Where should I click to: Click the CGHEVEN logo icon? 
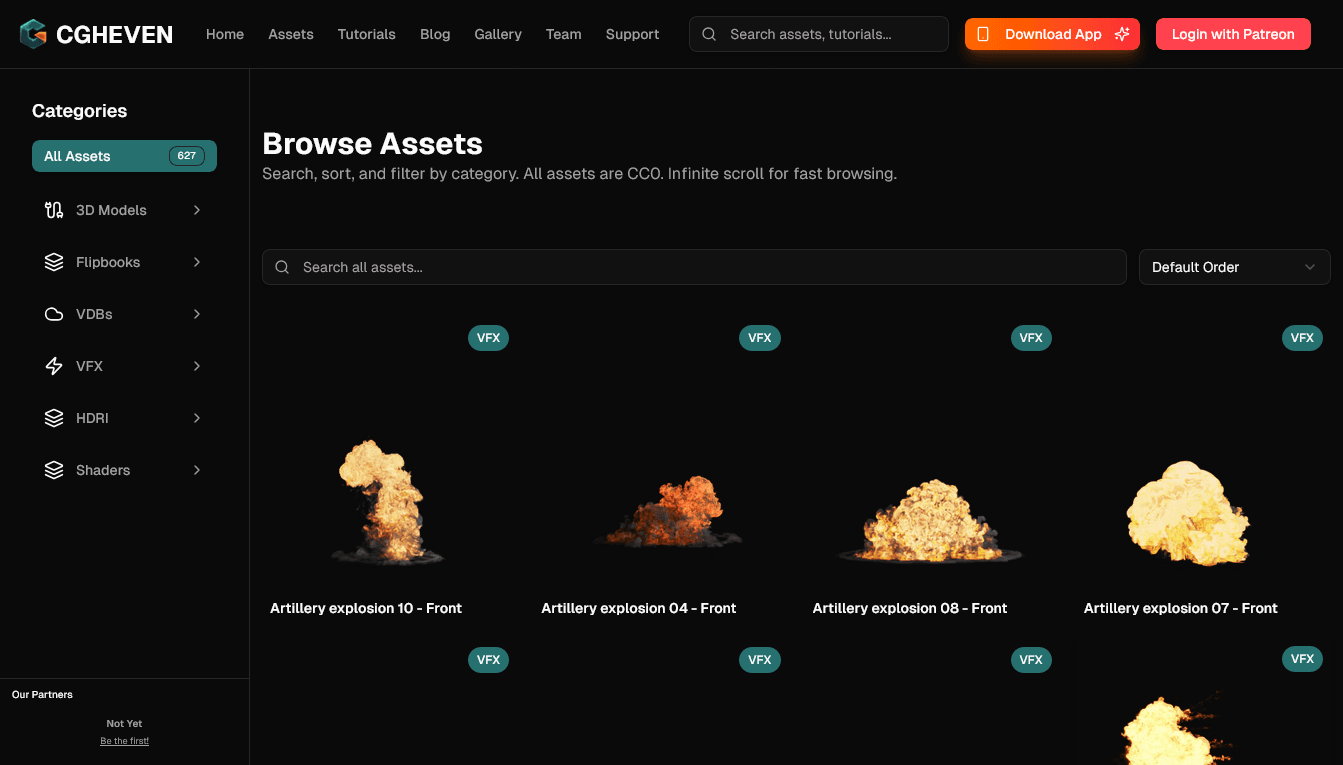31,33
